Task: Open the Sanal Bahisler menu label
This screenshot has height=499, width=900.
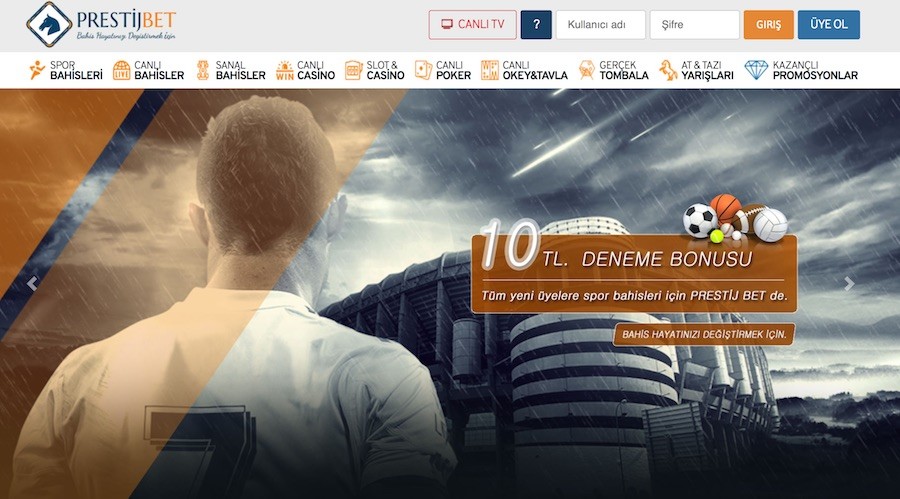Action: (x=240, y=70)
